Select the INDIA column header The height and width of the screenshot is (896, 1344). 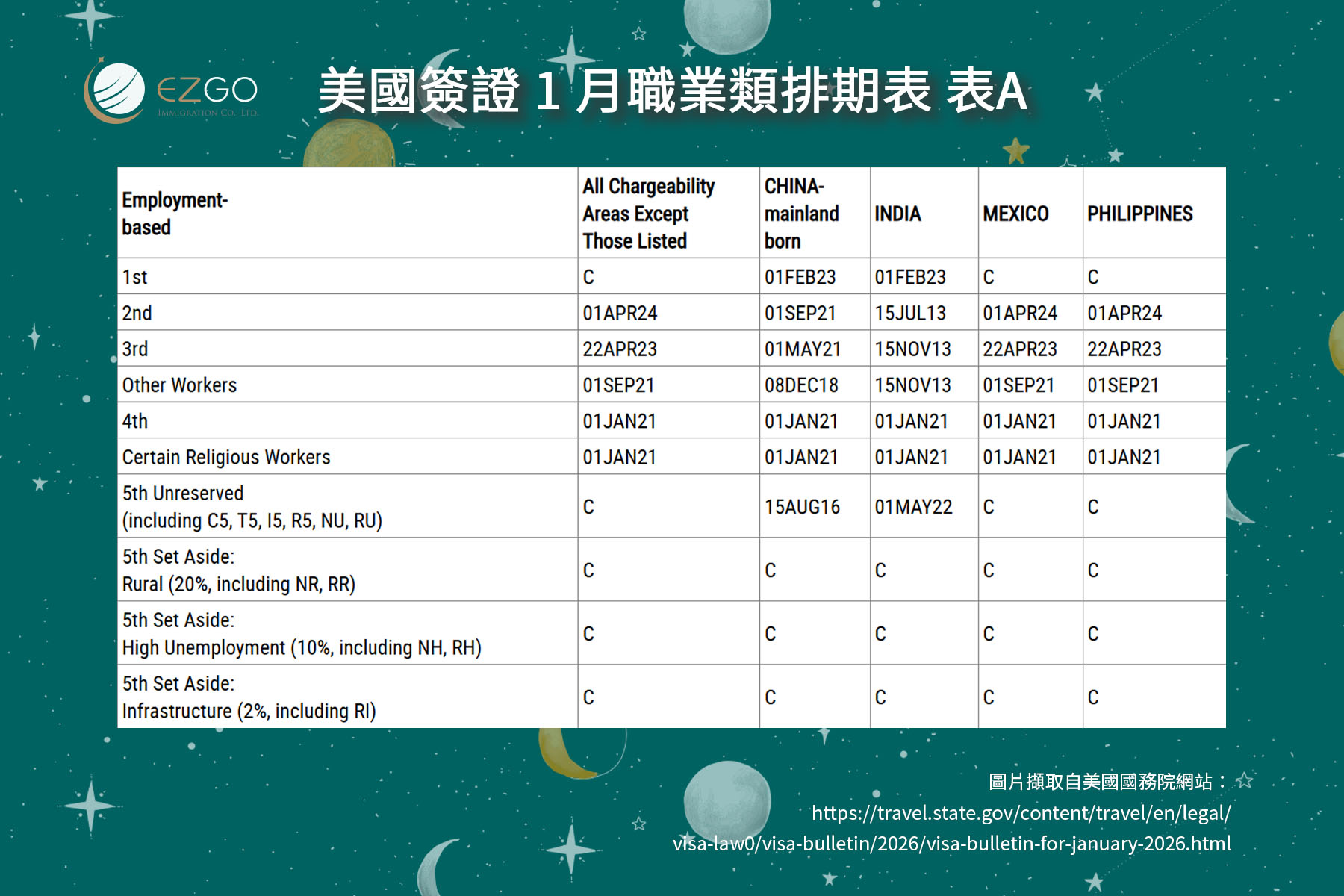pyautogui.click(x=897, y=214)
